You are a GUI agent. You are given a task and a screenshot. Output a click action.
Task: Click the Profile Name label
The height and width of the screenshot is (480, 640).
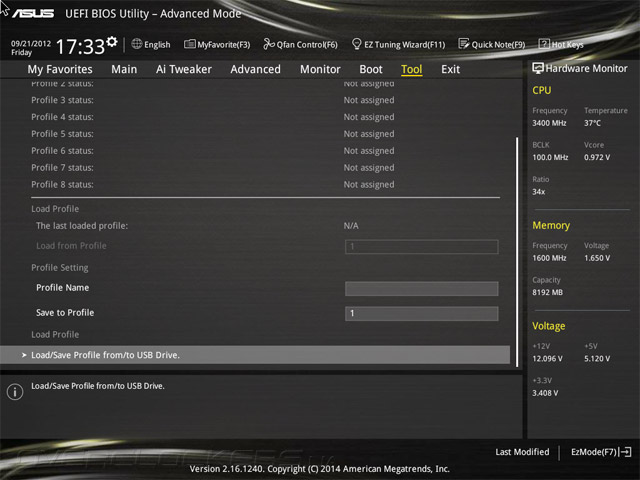click(62, 288)
